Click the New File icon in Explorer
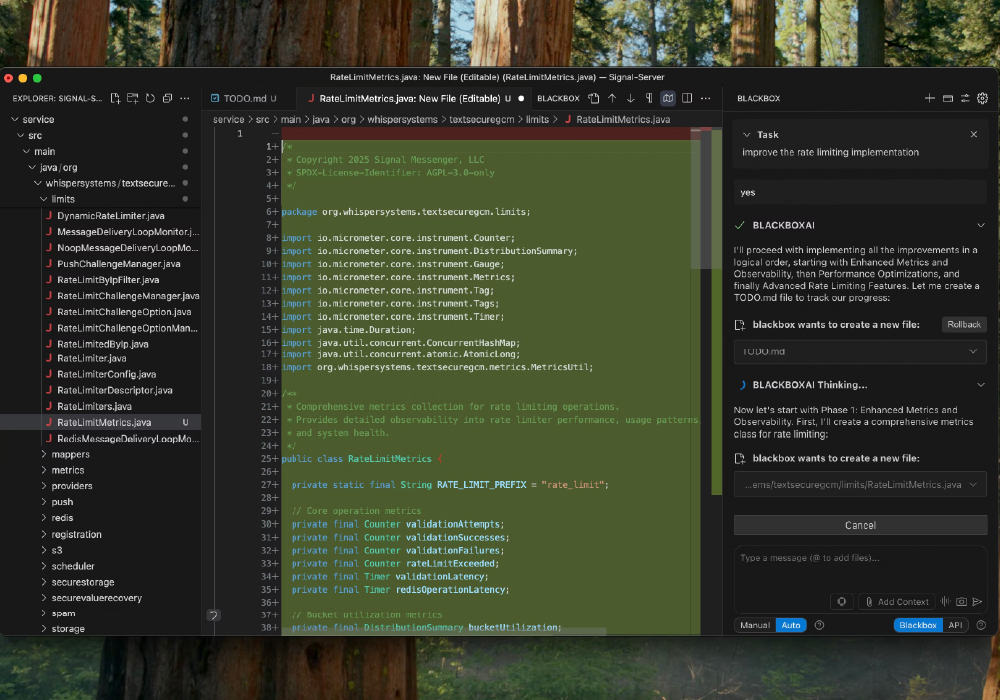The height and width of the screenshot is (700, 1000). click(x=116, y=98)
